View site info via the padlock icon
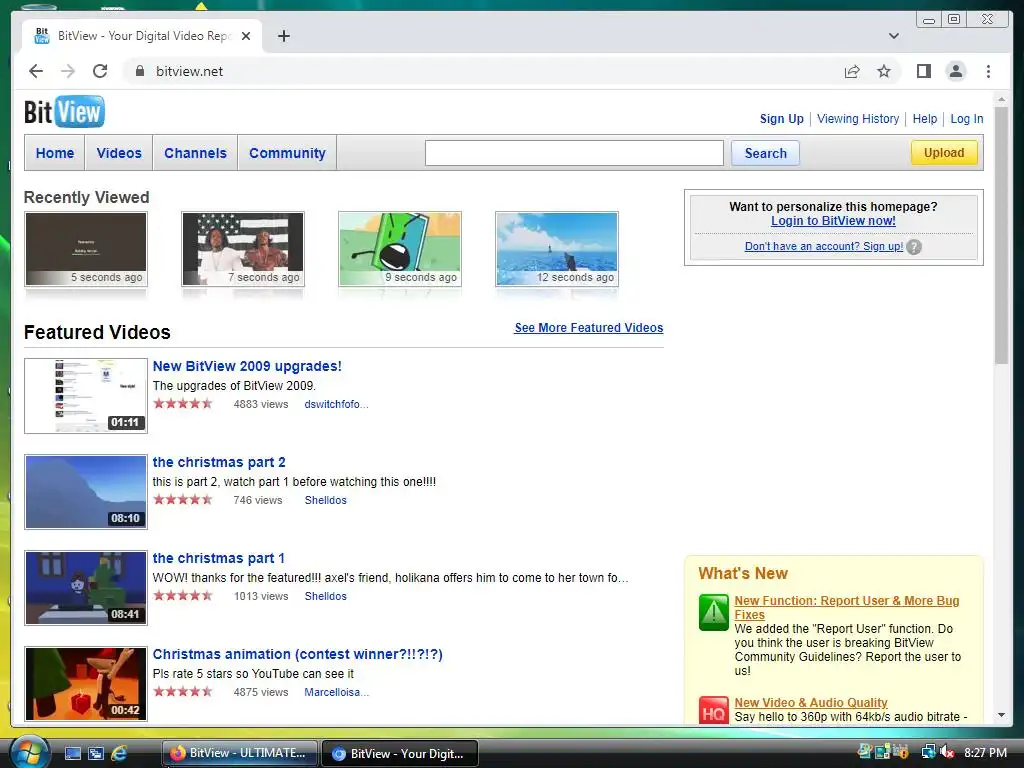The width and height of the screenshot is (1024, 768). click(x=140, y=71)
